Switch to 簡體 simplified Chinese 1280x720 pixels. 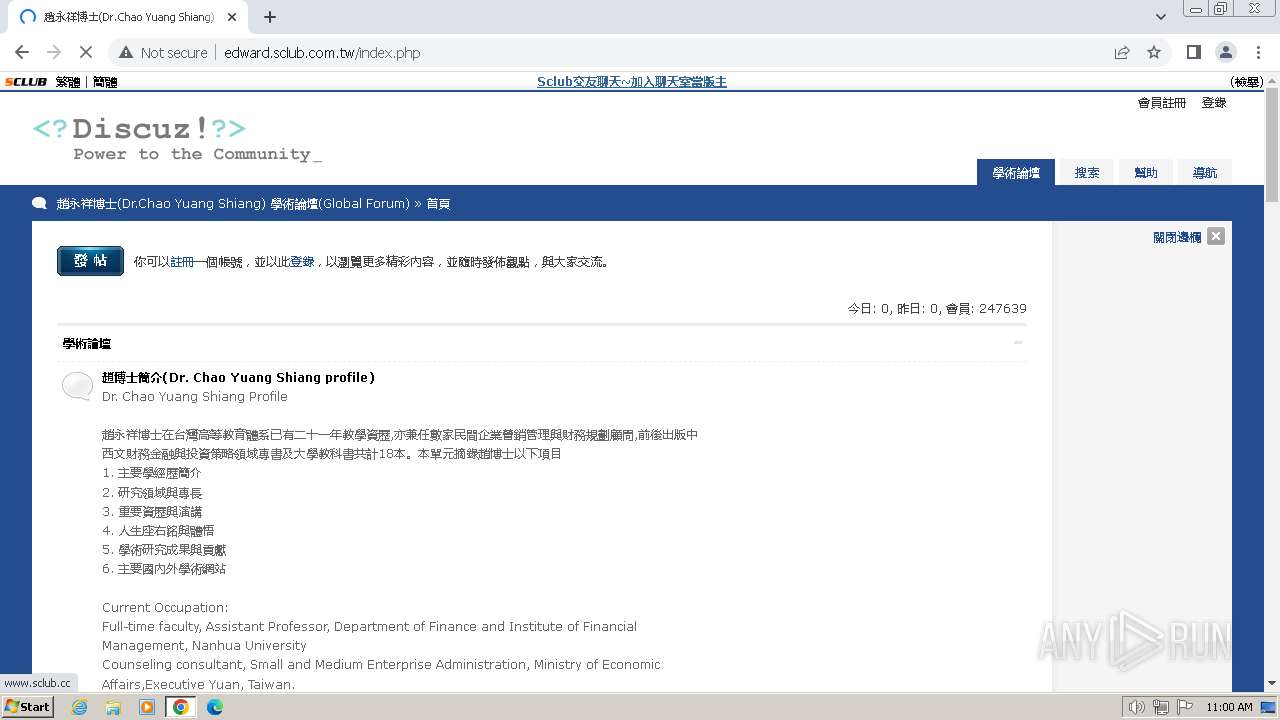point(105,82)
